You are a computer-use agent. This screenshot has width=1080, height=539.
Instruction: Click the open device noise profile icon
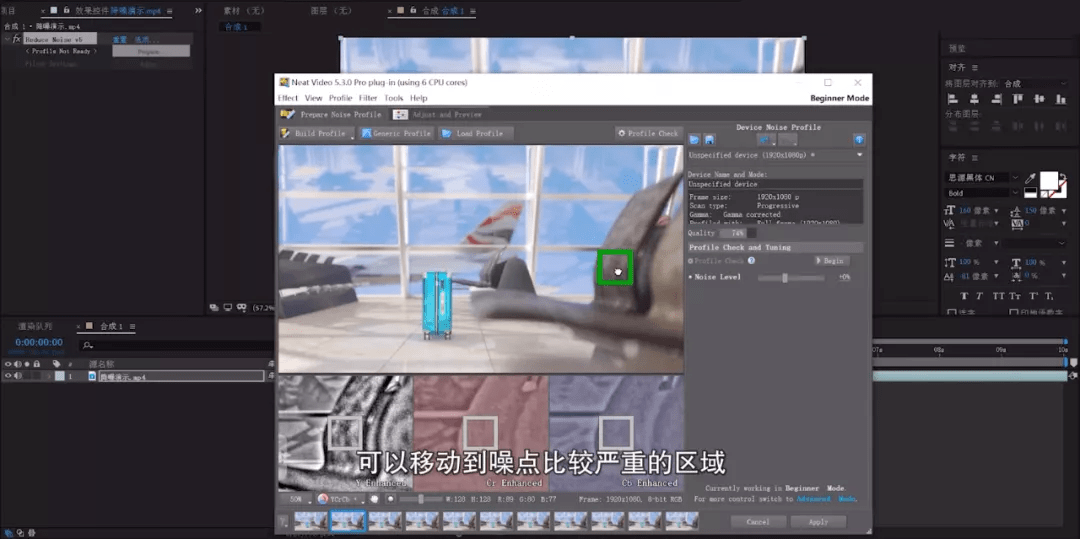click(x=695, y=140)
